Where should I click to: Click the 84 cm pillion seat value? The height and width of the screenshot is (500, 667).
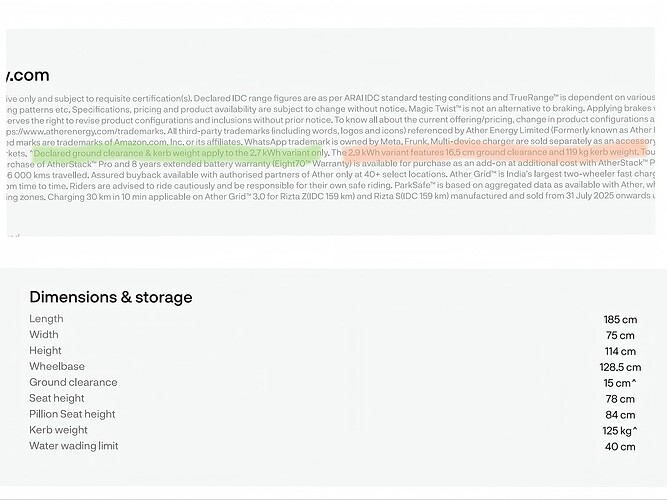pyautogui.click(x=620, y=415)
